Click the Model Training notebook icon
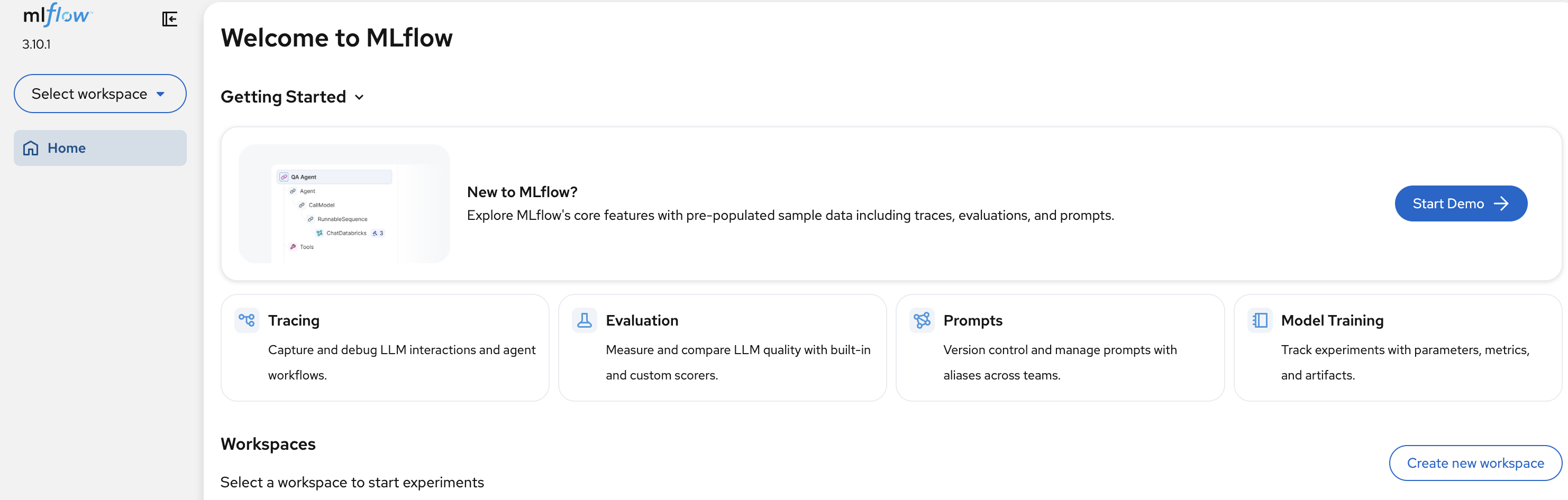The image size is (1568, 500). [x=1260, y=320]
